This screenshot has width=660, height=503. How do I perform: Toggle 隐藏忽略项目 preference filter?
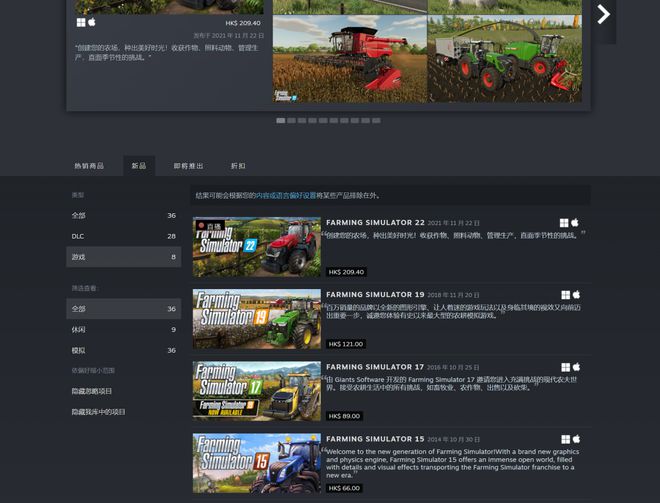pos(92,391)
